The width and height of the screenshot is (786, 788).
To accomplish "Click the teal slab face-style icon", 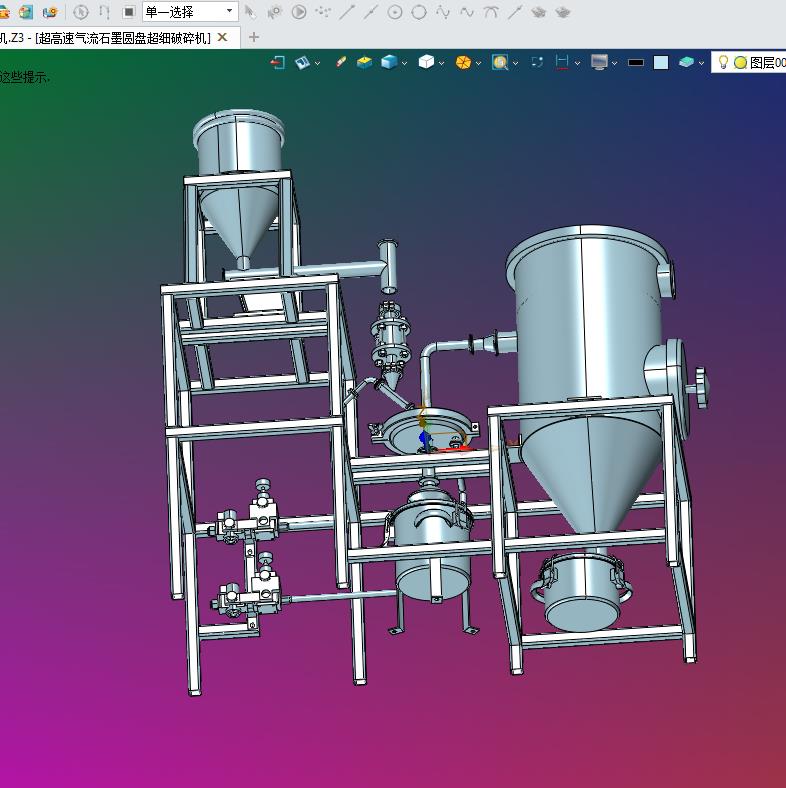I will tap(686, 62).
